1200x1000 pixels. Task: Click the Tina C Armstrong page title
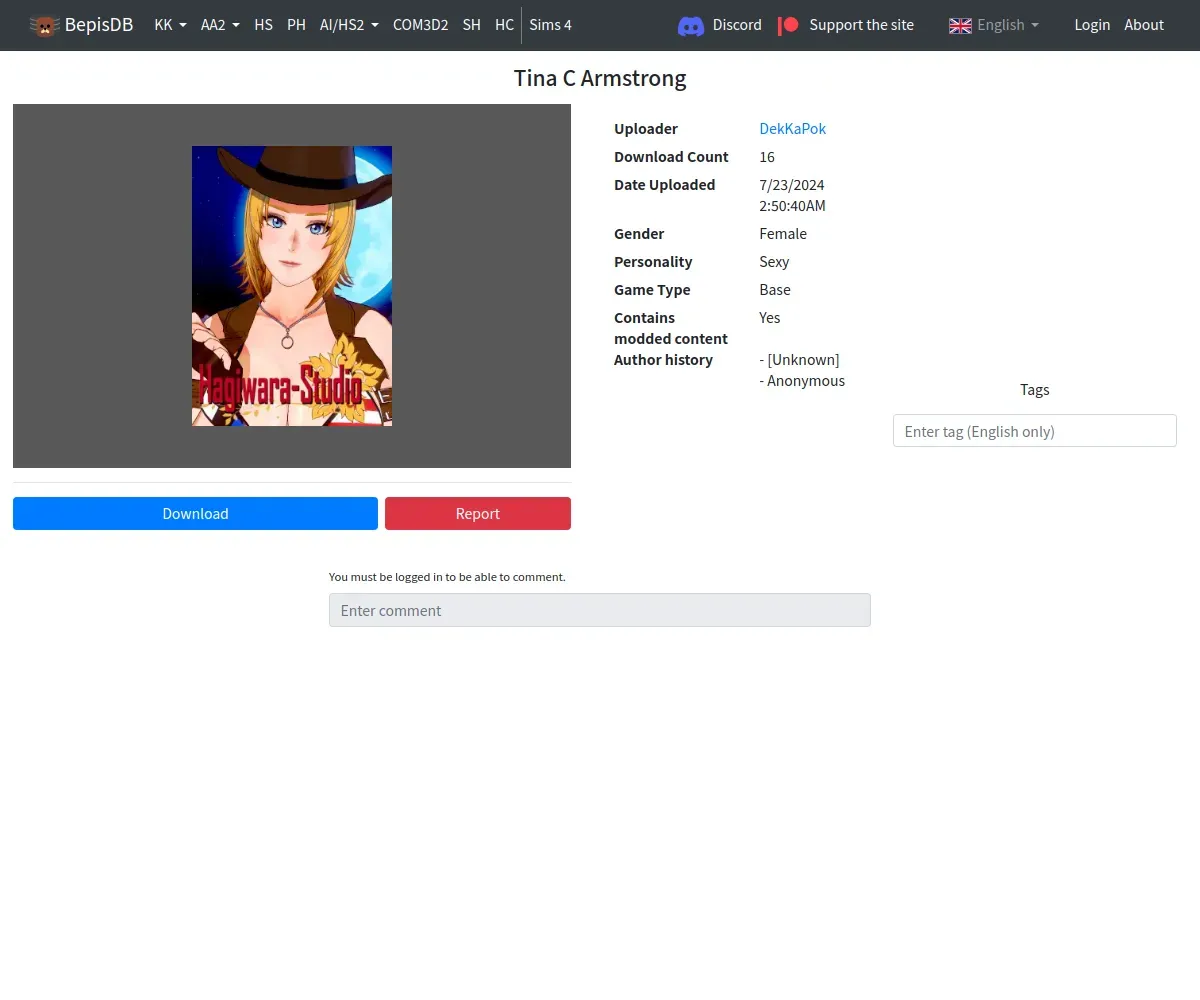coord(600,78)
